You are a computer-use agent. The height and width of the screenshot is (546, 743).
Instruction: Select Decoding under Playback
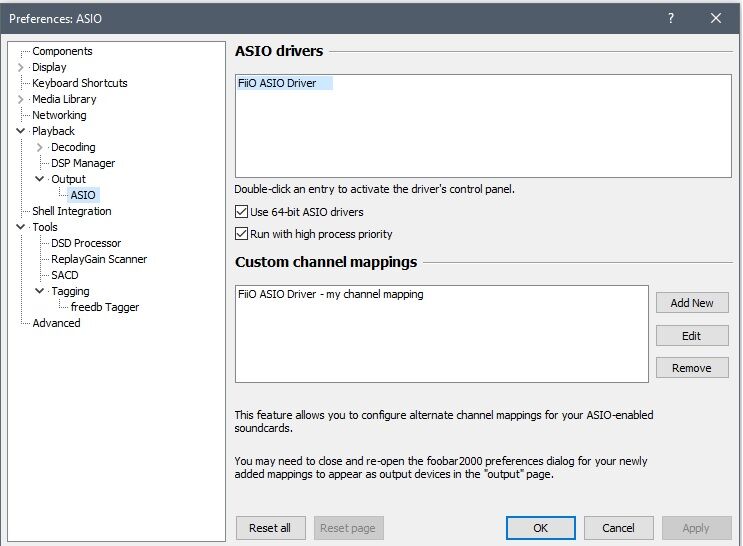coord(73,147)
